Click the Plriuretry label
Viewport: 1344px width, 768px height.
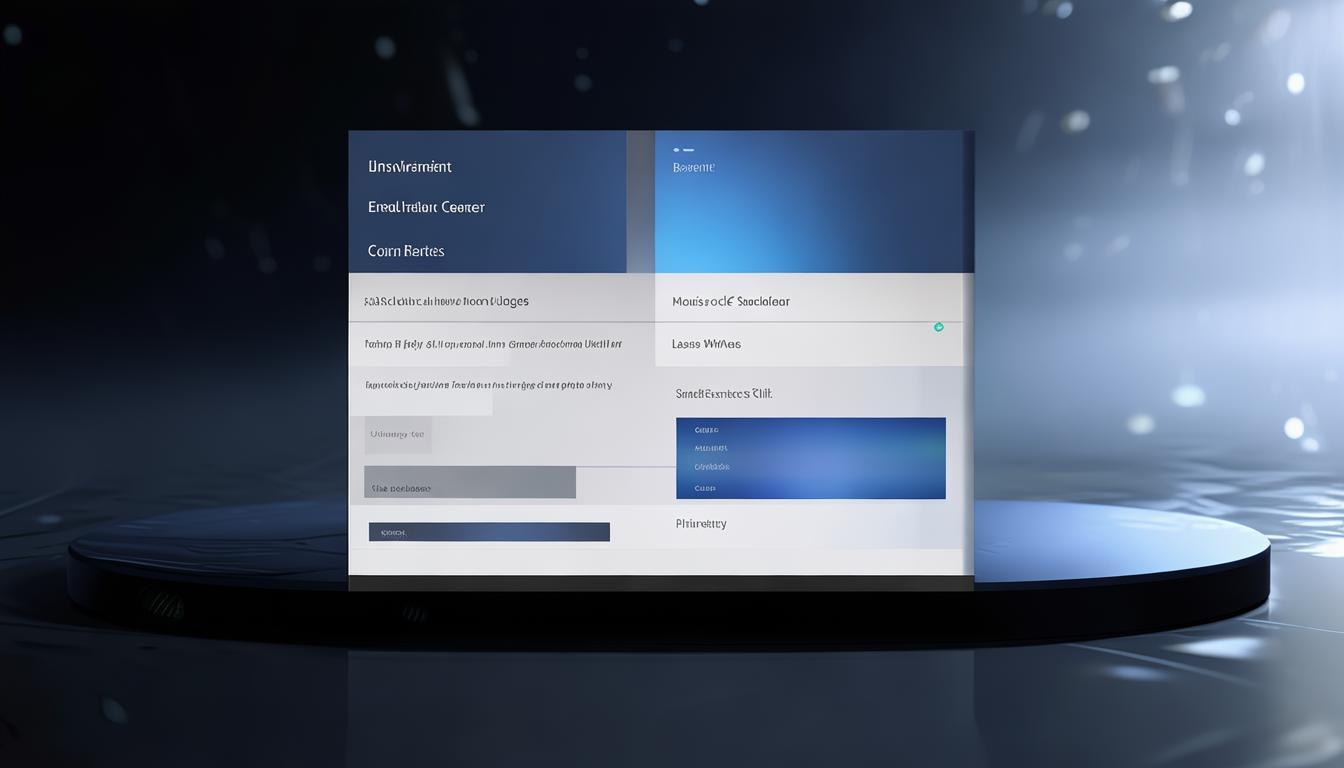click(701, 524)
